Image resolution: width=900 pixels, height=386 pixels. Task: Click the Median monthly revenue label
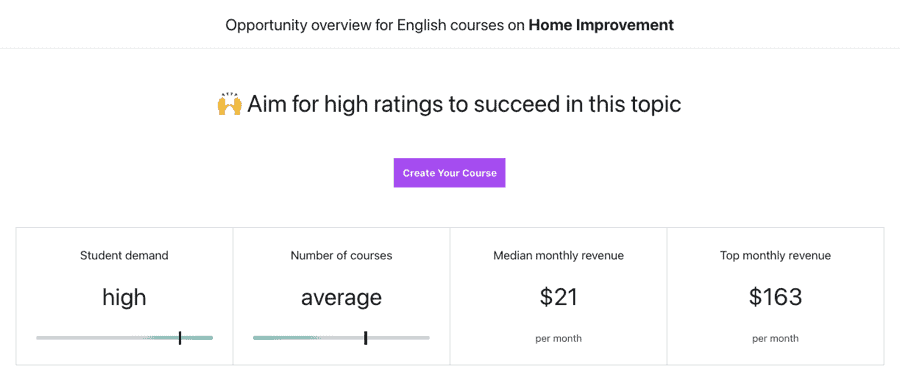coord(558,256)
